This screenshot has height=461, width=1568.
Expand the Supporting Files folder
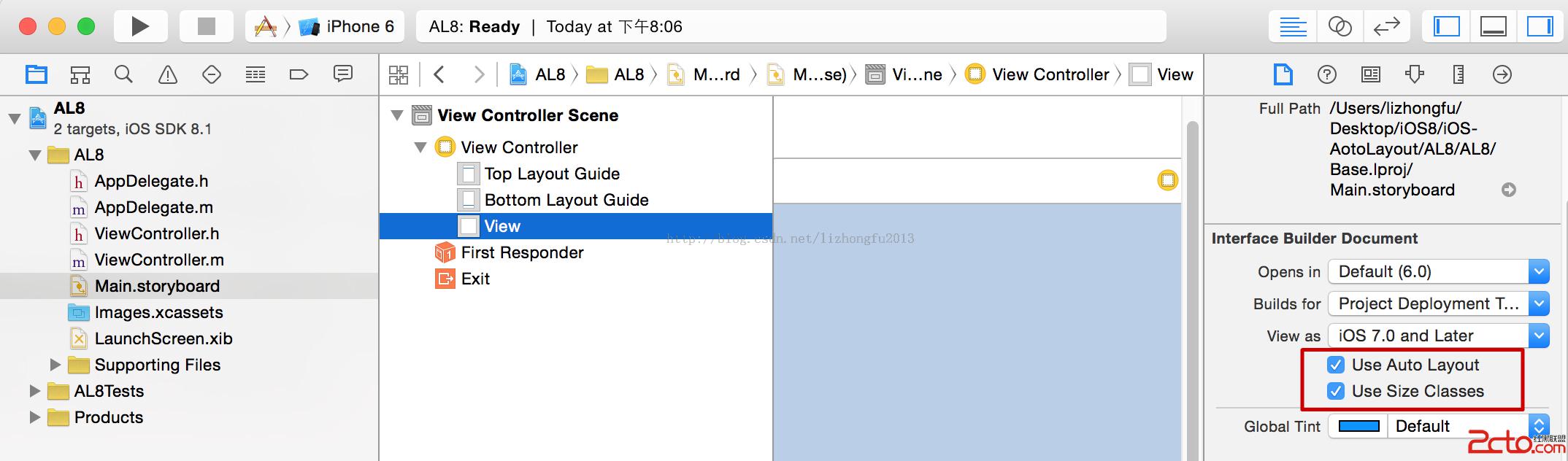[55, 365]
